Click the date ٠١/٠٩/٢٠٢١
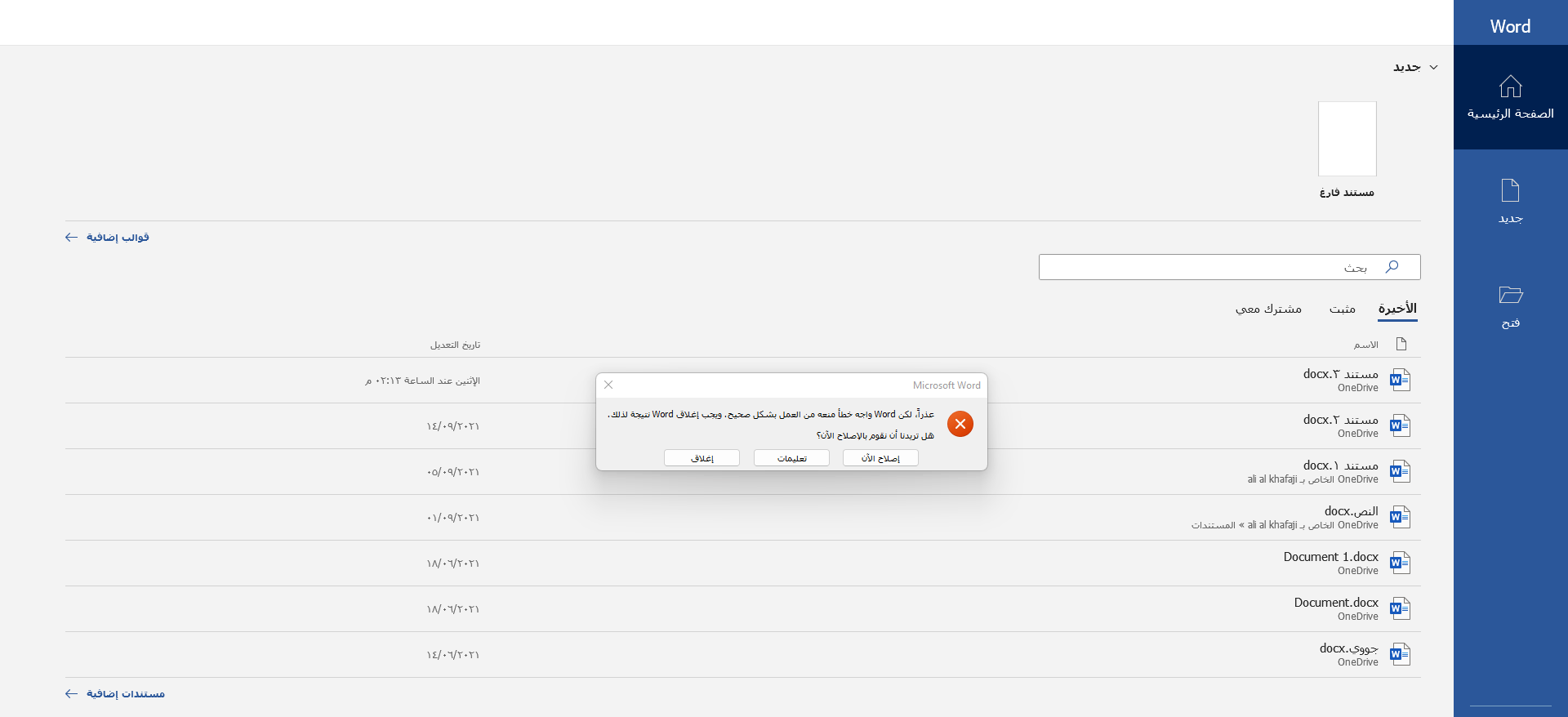This screenshot has height=717, width=1568. point(453,518)
